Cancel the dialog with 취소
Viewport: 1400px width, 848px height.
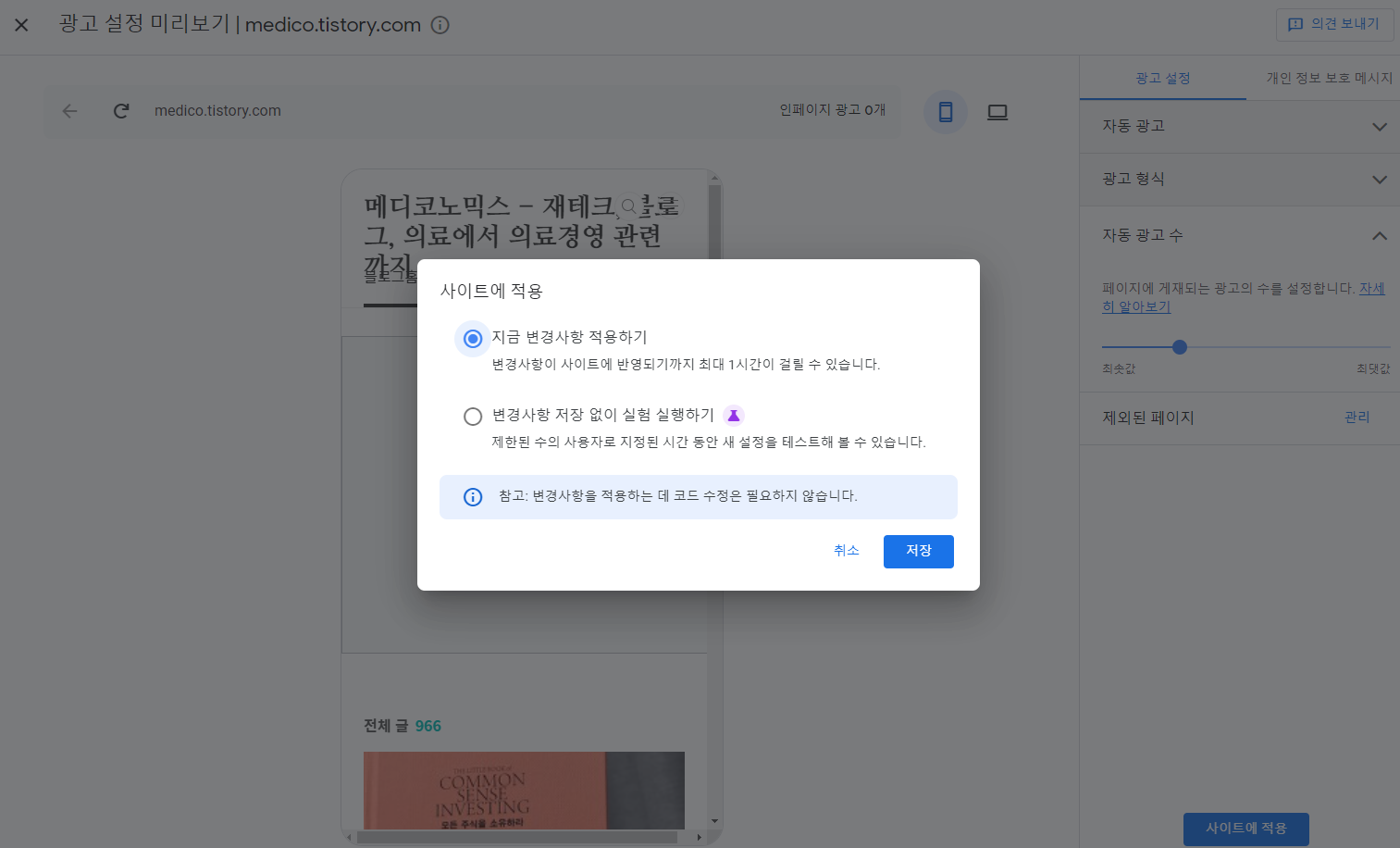(x=847, y=551)
